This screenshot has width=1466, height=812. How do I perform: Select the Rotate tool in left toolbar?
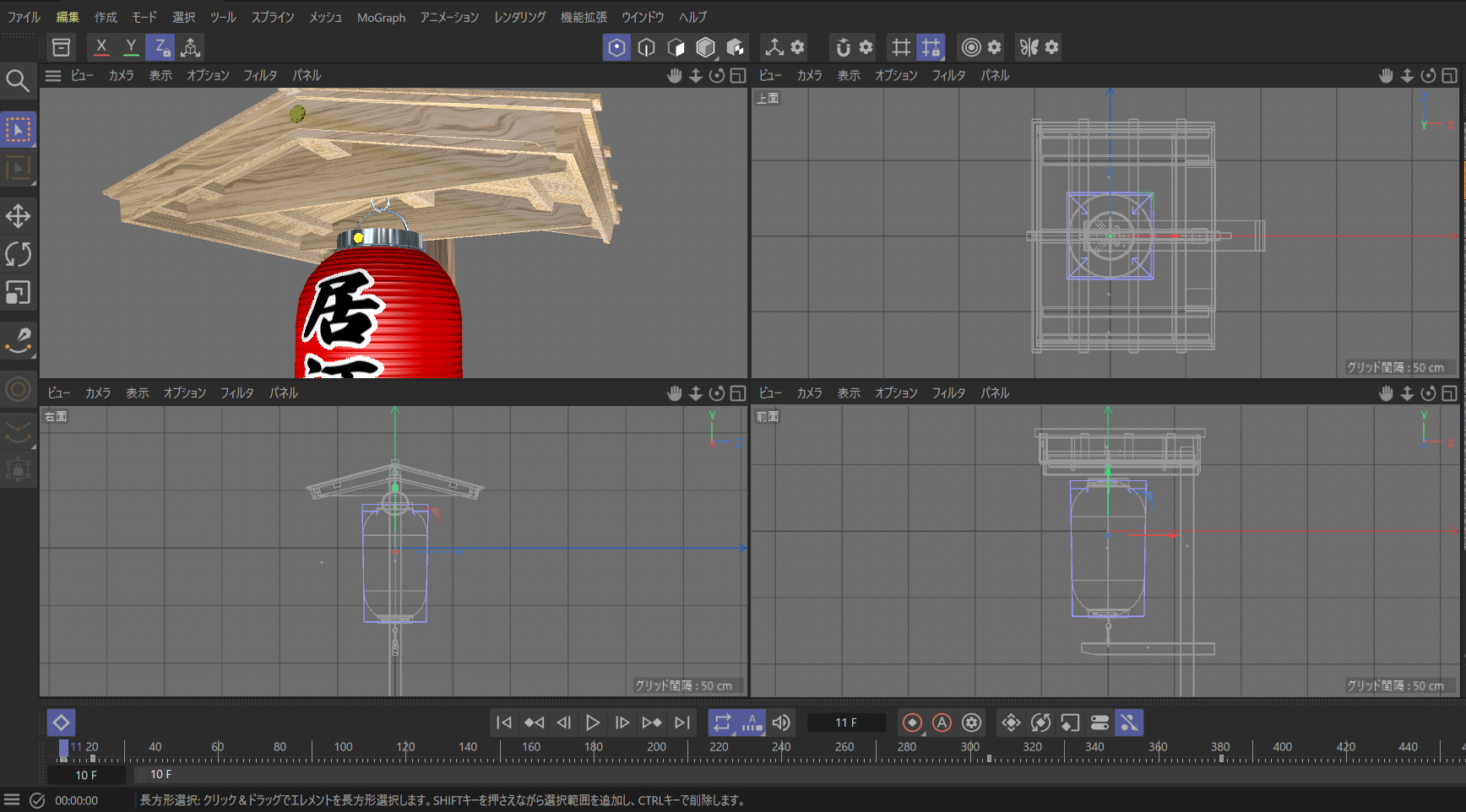point(18,254)
